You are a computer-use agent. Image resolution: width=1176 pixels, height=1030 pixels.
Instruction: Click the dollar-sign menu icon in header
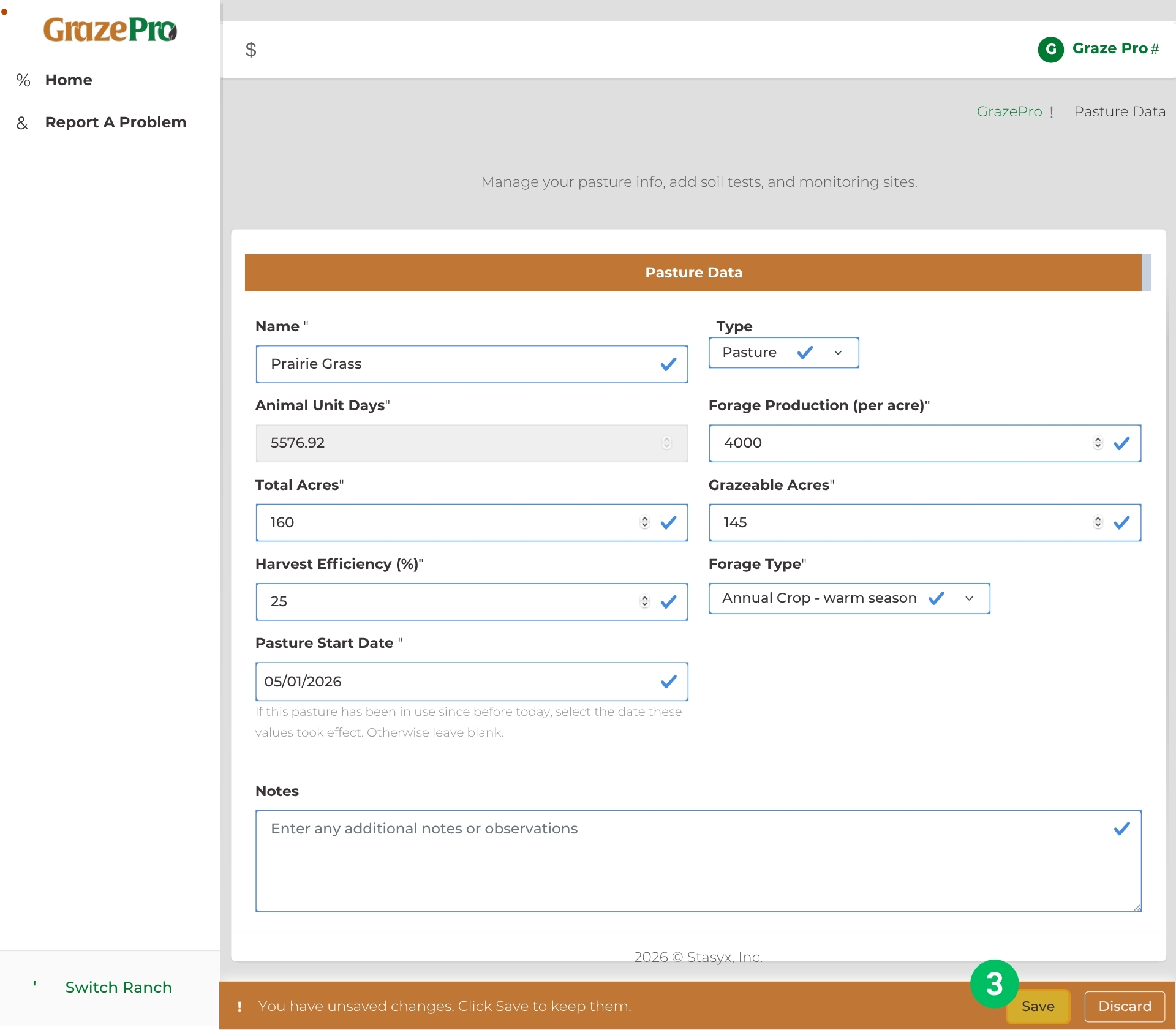[251, 49]
